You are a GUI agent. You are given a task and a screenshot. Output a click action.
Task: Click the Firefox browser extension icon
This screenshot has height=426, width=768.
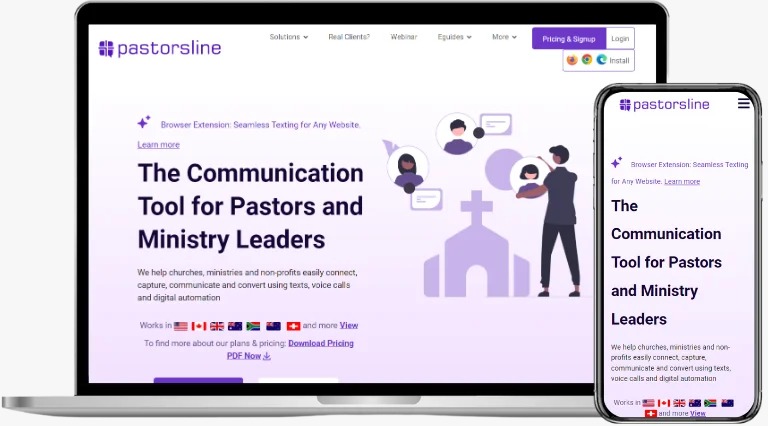pyautogui.click(x=572, y=60)
